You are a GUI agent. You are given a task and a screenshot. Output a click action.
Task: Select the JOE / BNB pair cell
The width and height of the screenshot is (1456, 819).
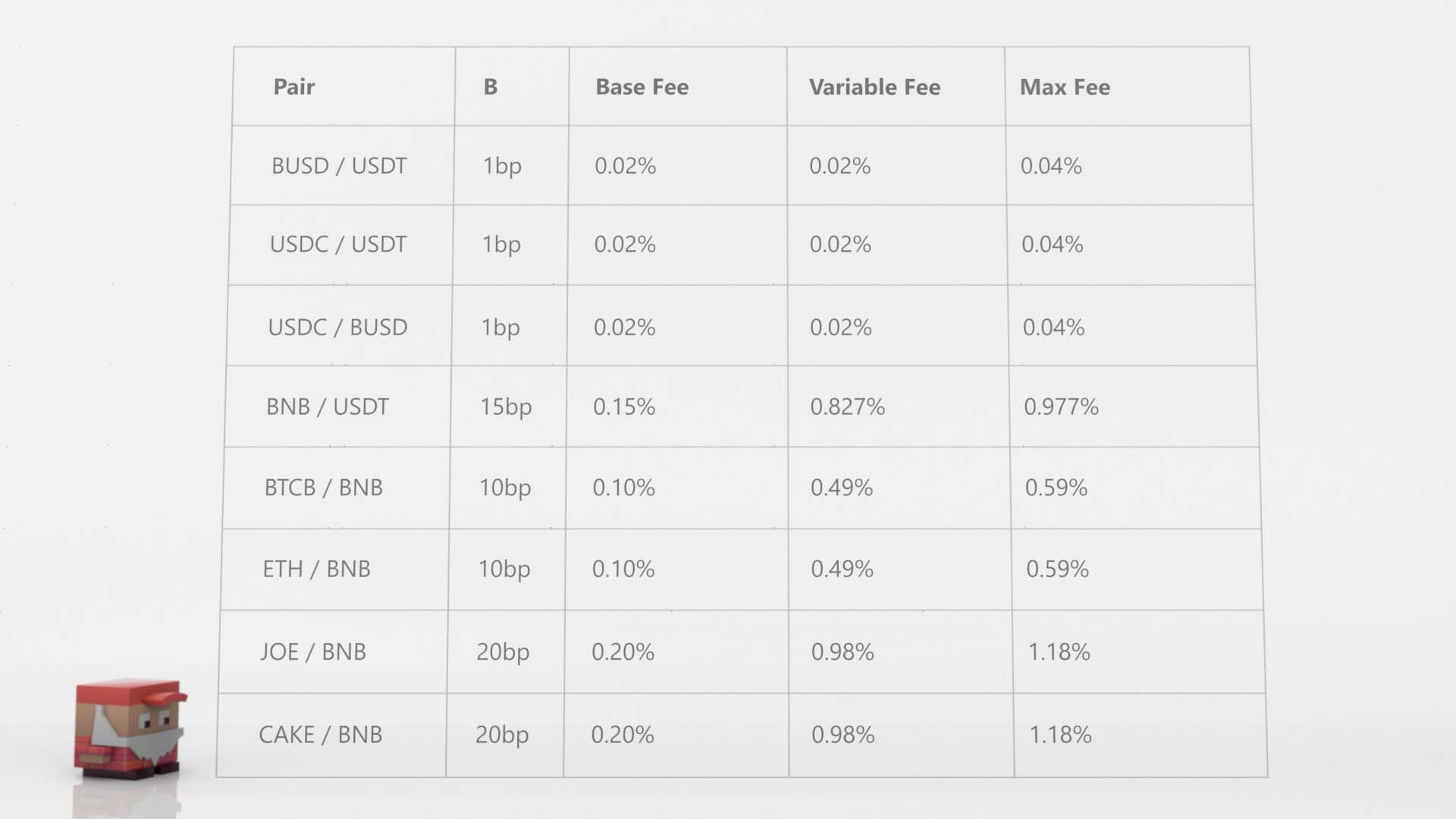click(x=313, y=651)
